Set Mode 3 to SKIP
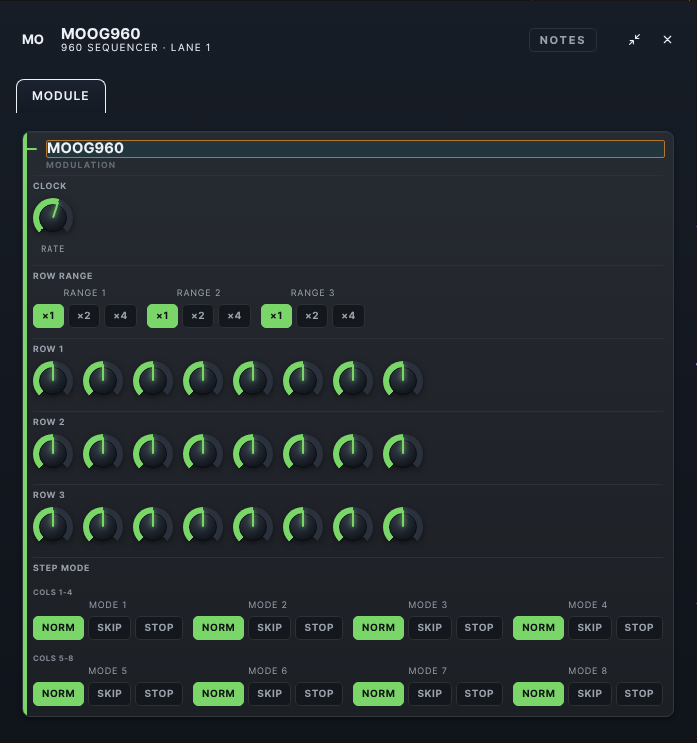 point(430,628)
